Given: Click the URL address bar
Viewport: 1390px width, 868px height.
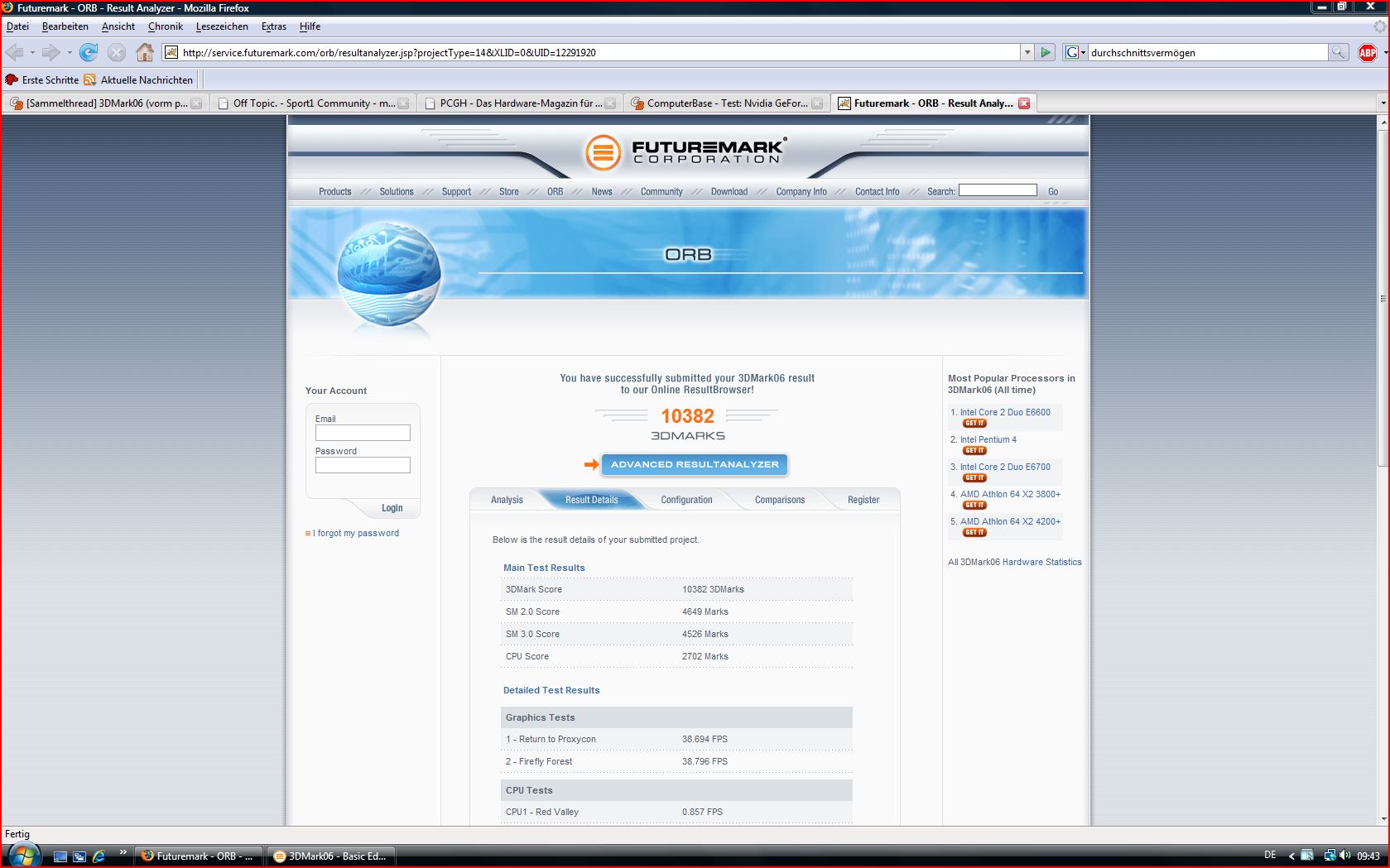Looking at the screenshot, I should [592, 52].
